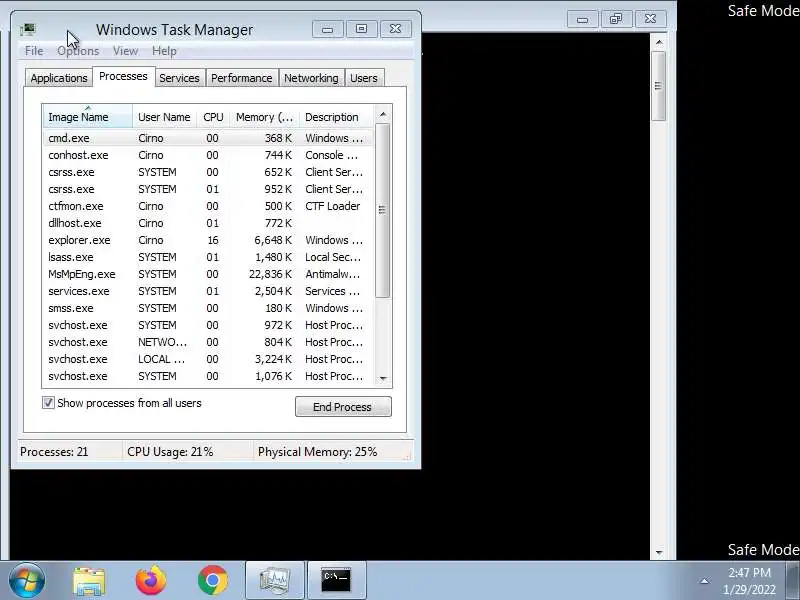The width and height of the screenshot is (800, 600).
Task: Select the lsass.exe process row
Action: click(208, 257)
